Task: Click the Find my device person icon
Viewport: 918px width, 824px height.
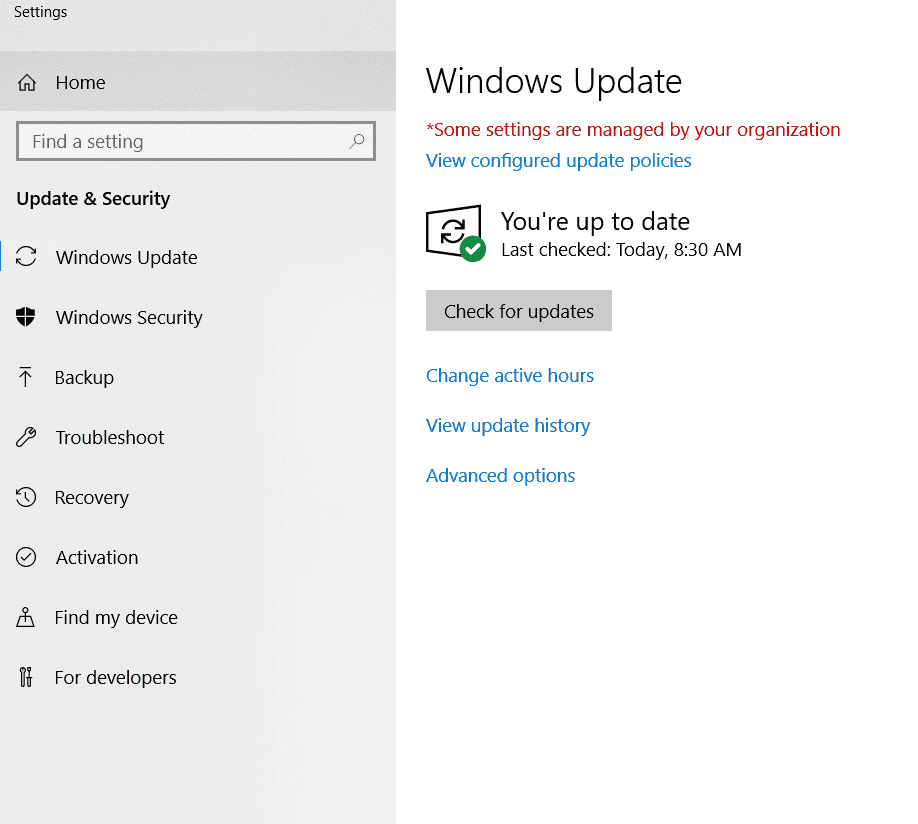Action: click(x=26, y=617)
